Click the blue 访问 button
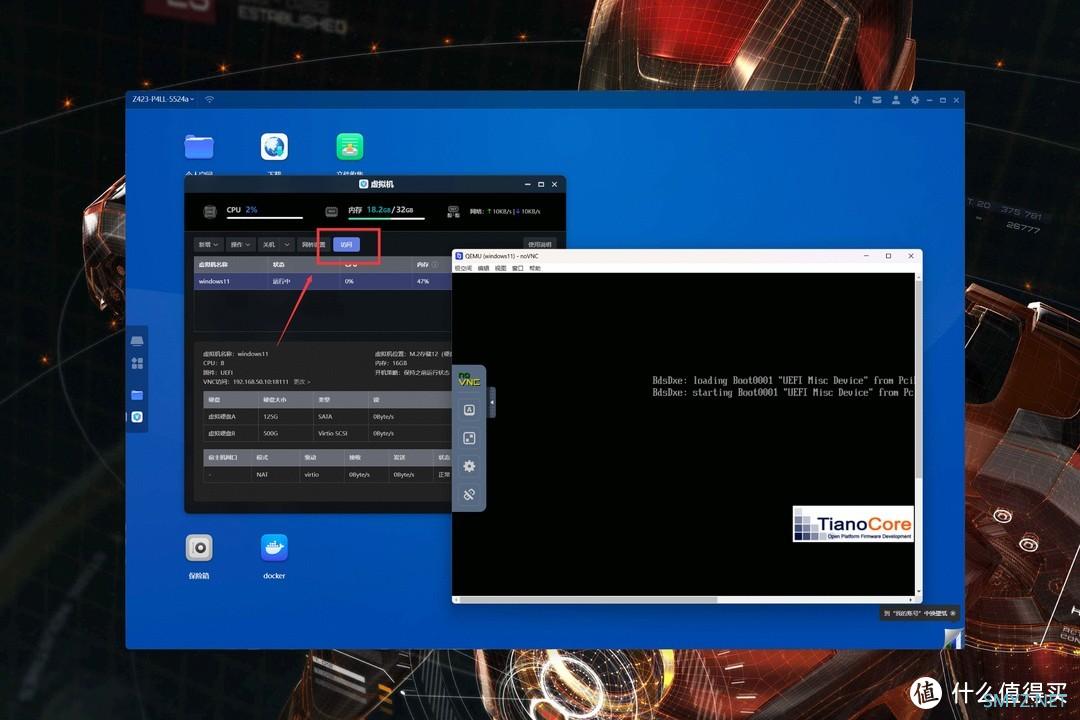Image resolution: width=1080 pixels, height=720 pixels. (x=346, y=245)
